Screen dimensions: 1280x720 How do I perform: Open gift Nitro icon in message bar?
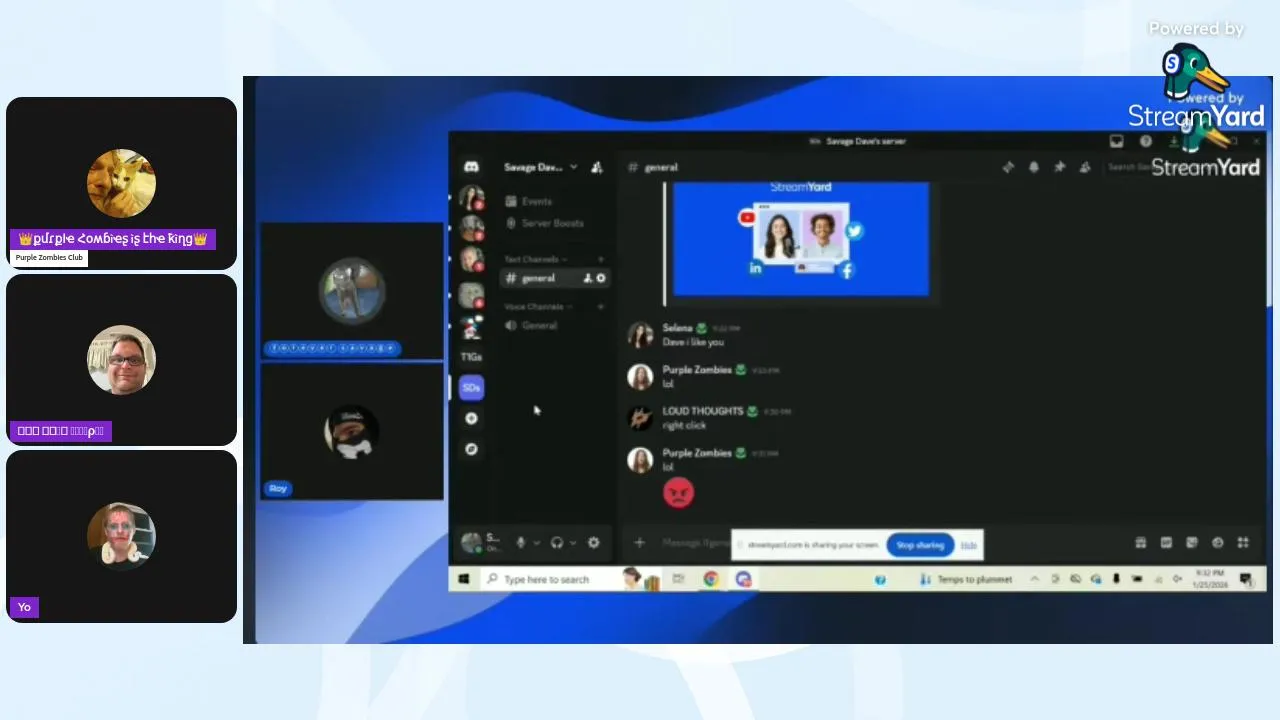[x=1140, y=543]
